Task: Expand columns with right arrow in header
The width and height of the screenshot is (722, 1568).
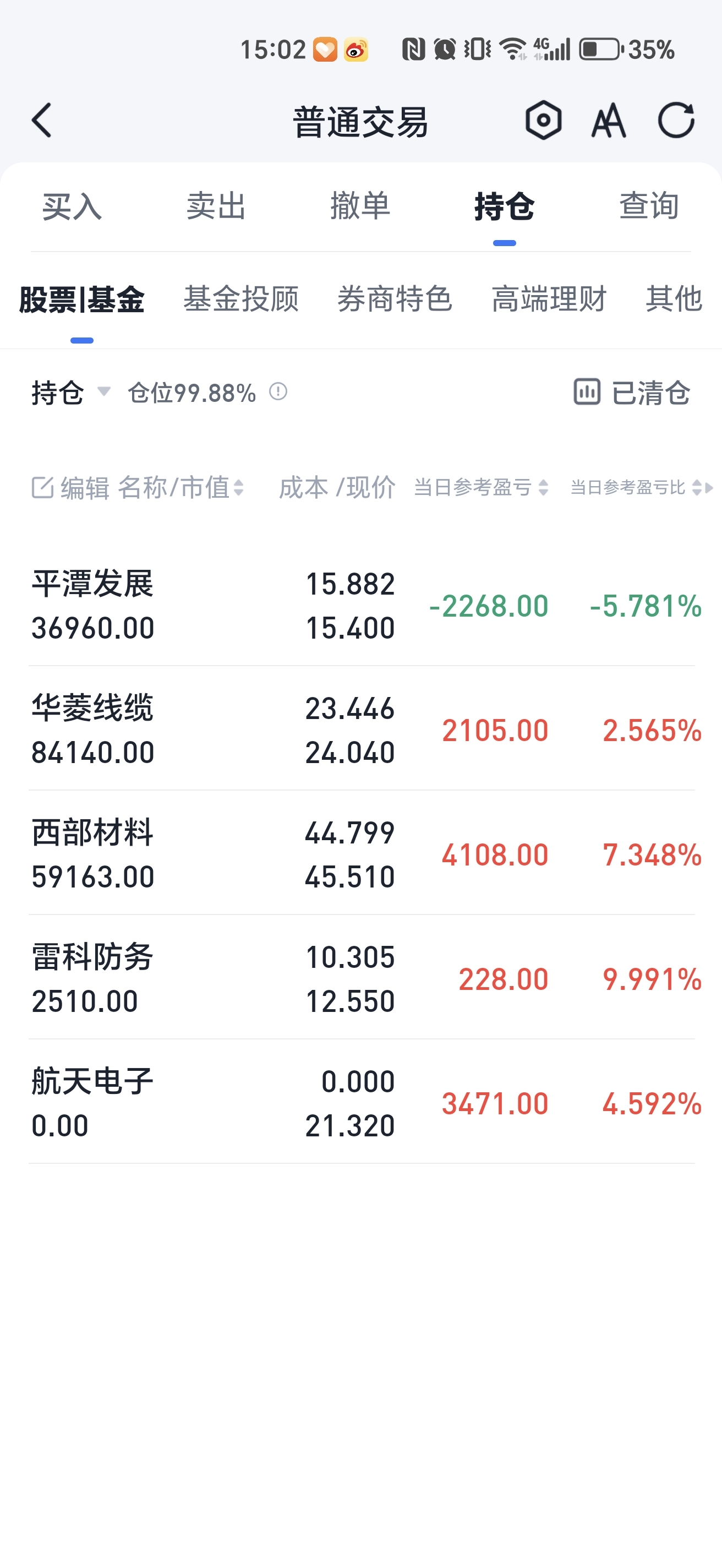Action: point(709,488)
